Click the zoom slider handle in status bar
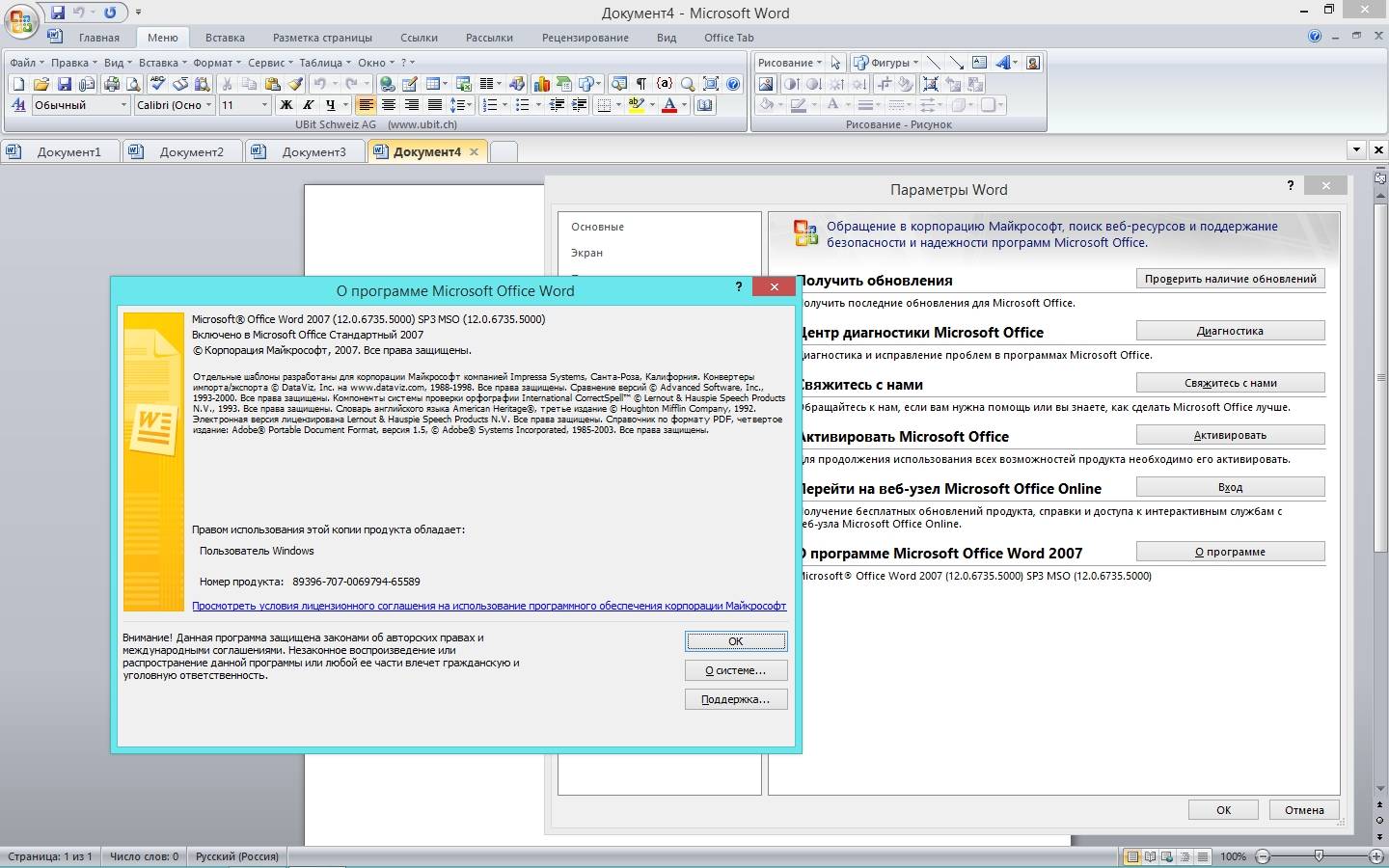 click(1319, 856)
